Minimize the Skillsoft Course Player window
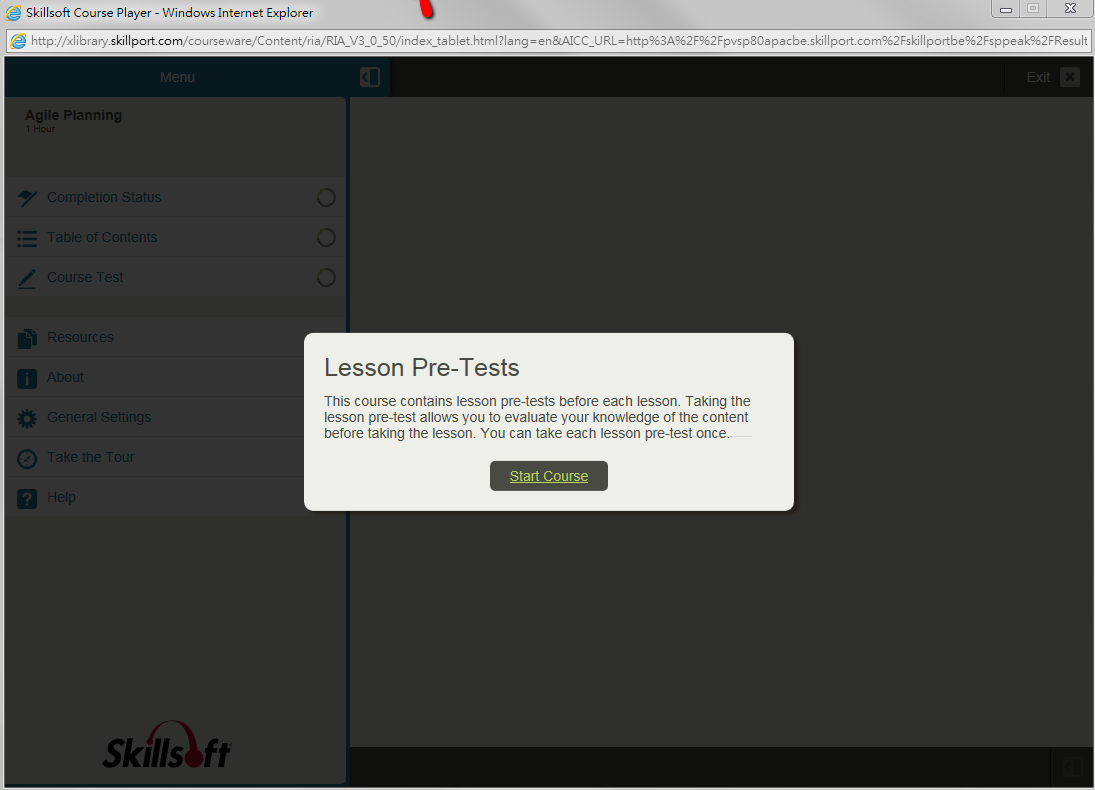The width and height of the screenshot is (1095, 790). 1006,9
